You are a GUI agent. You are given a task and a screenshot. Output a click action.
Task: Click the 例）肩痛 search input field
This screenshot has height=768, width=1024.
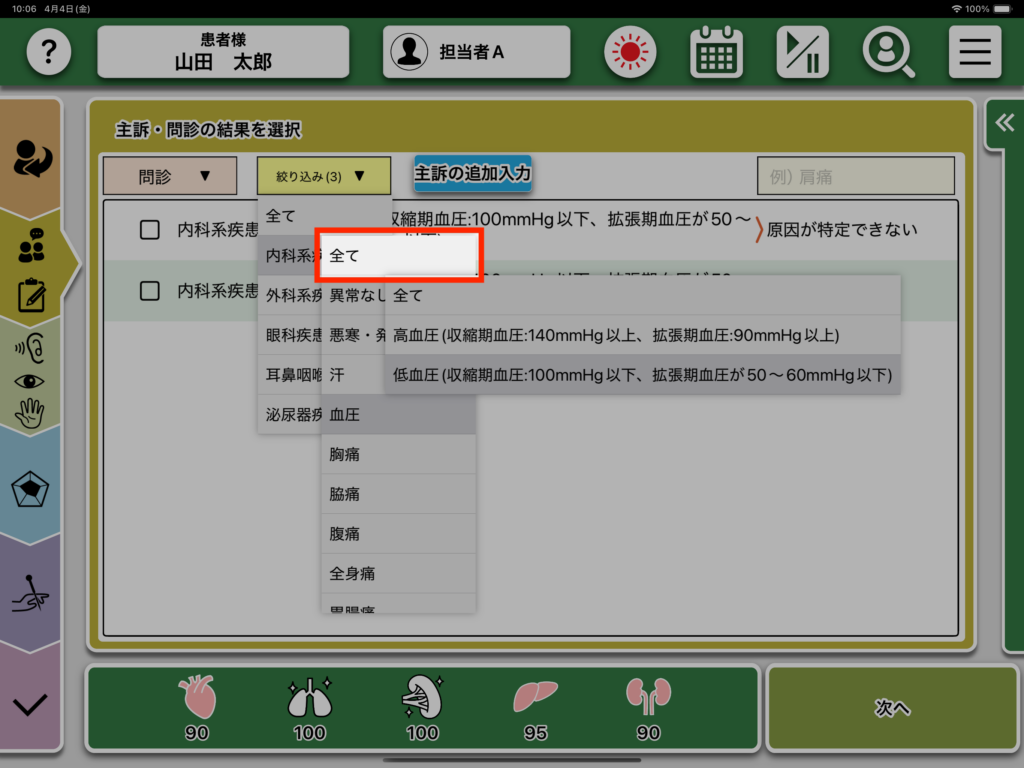855,176
